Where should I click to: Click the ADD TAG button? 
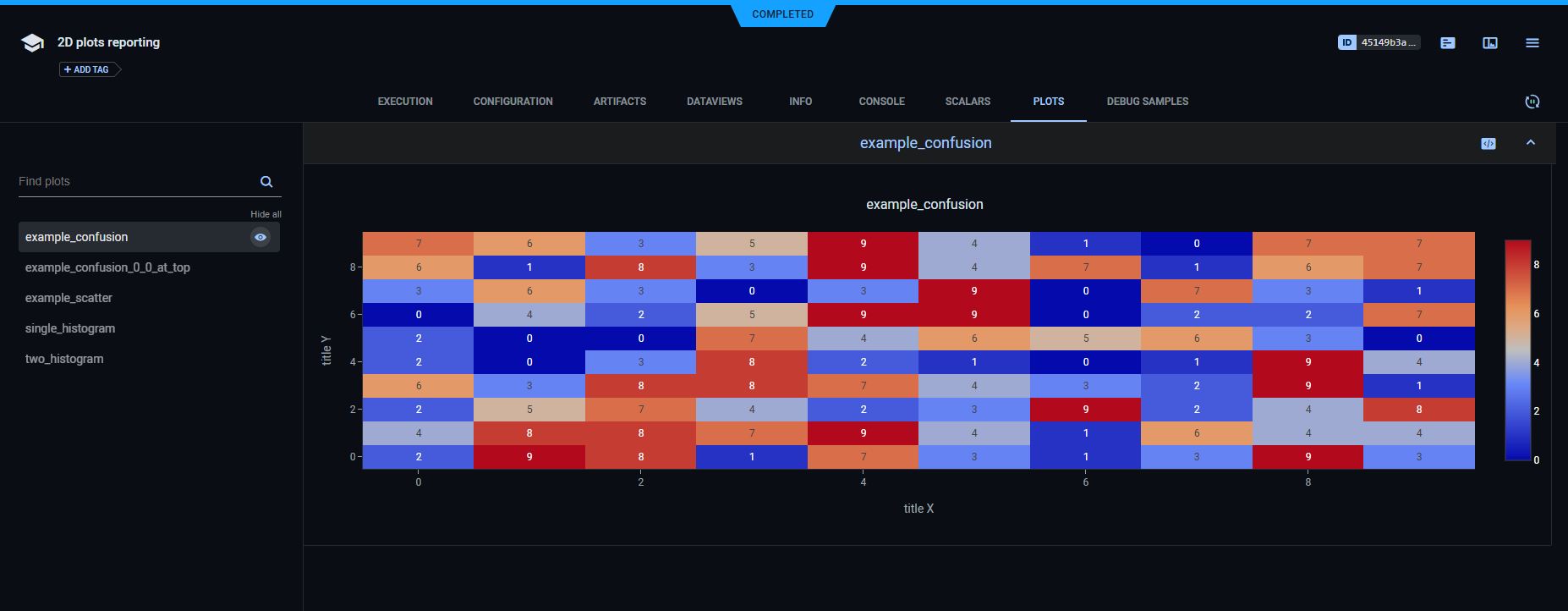click(90, 69)
